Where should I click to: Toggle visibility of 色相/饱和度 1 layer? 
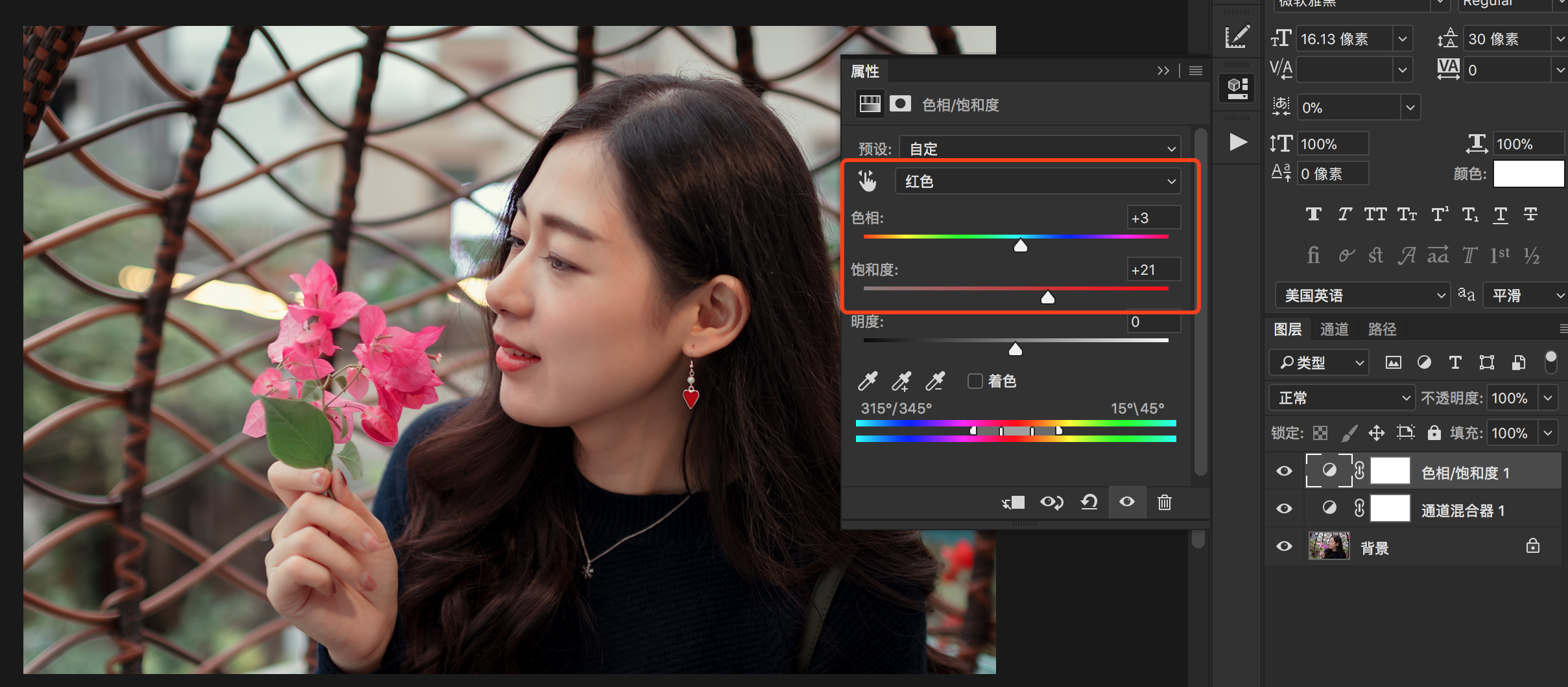(1284, 471)
